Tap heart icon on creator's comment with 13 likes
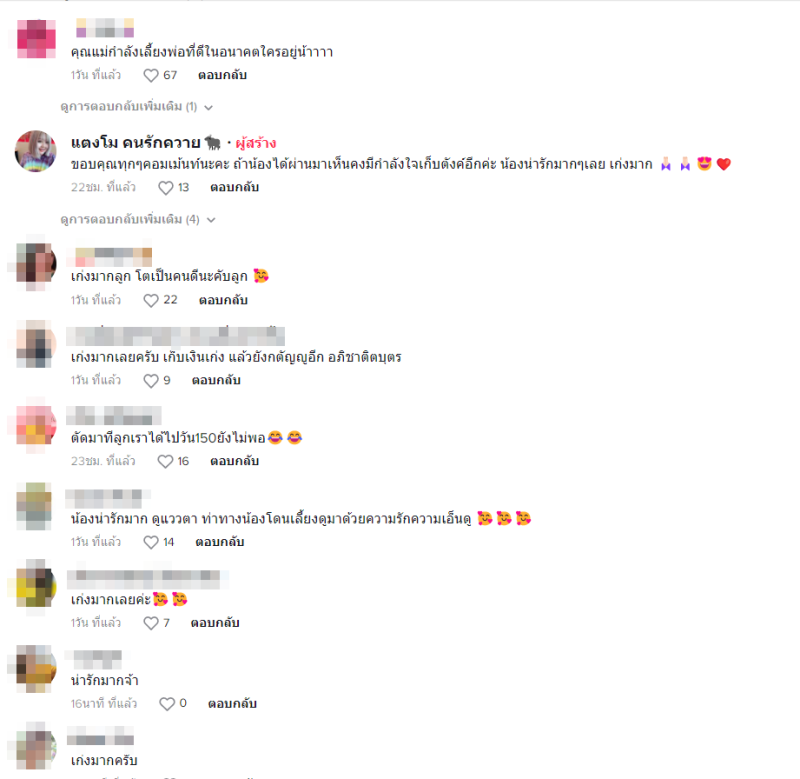The image size is (800, 779). (166, 188)
